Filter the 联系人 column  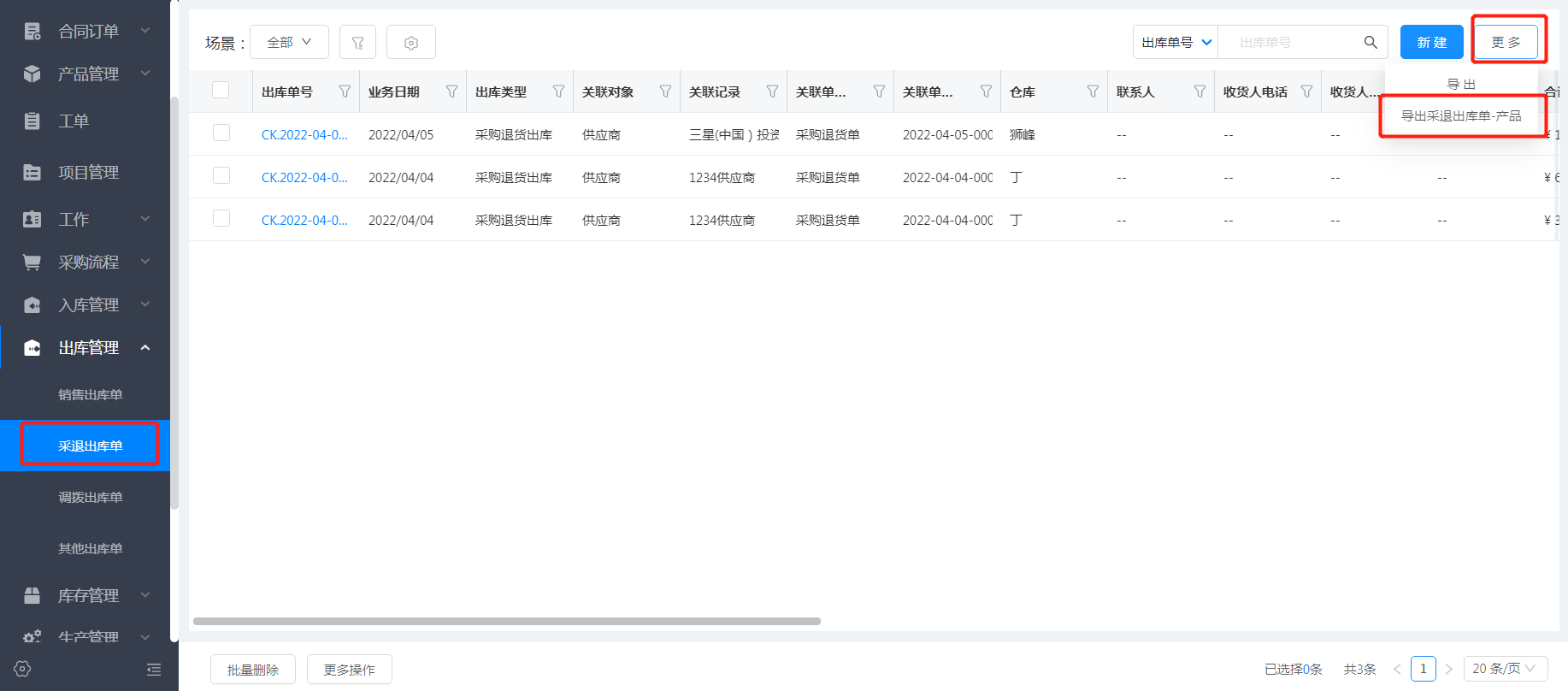pyautogui.click(x=1200, y=92)
